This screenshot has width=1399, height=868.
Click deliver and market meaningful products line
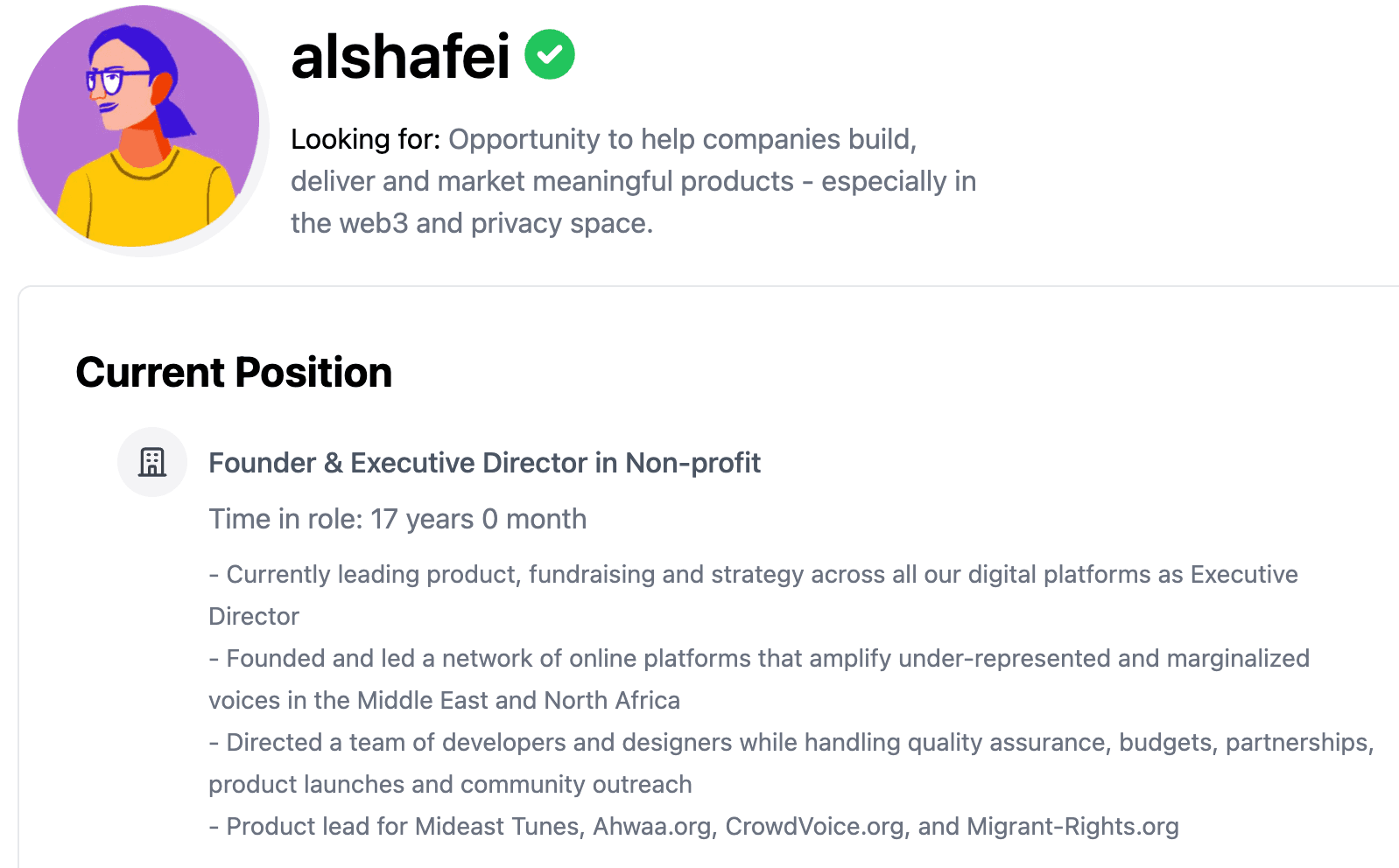tap(633, 181)
